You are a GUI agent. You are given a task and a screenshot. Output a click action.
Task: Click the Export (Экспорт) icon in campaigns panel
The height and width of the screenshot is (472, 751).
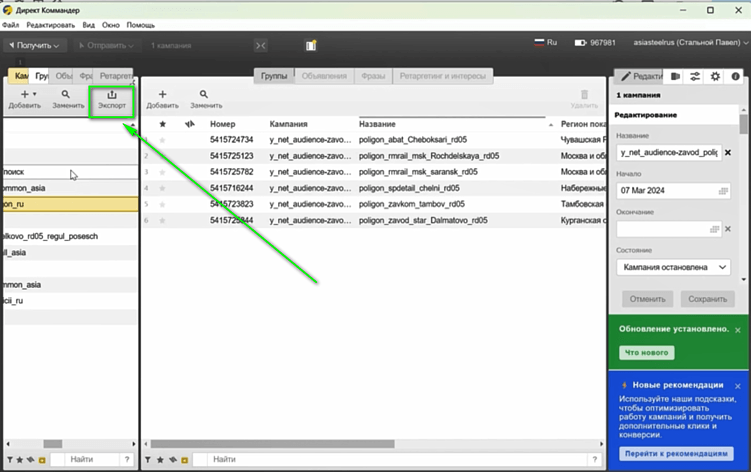112,95
